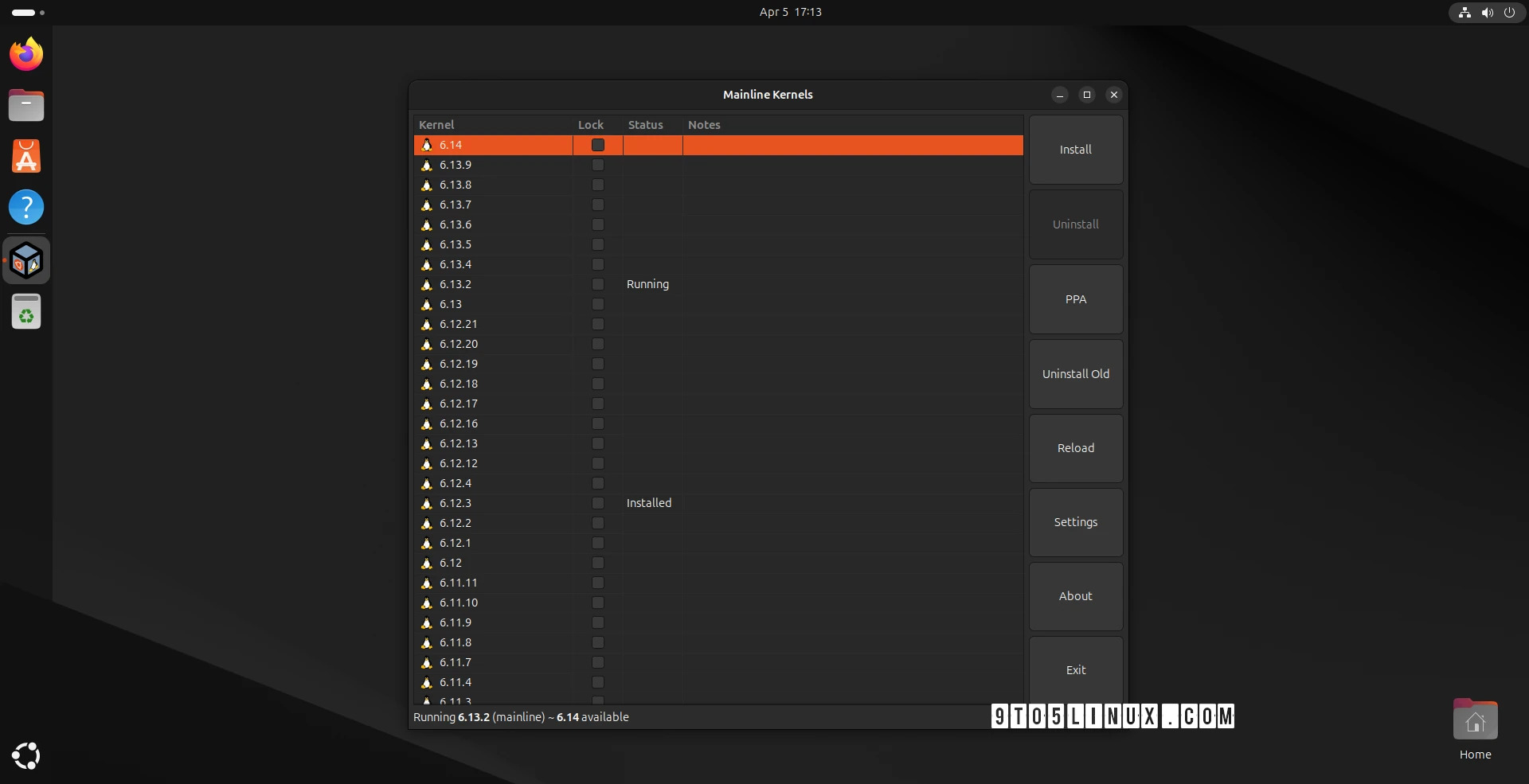Open Firefox from the dock
The image size is (1529, 784).
pyautogui.click(x=26, y=54)
